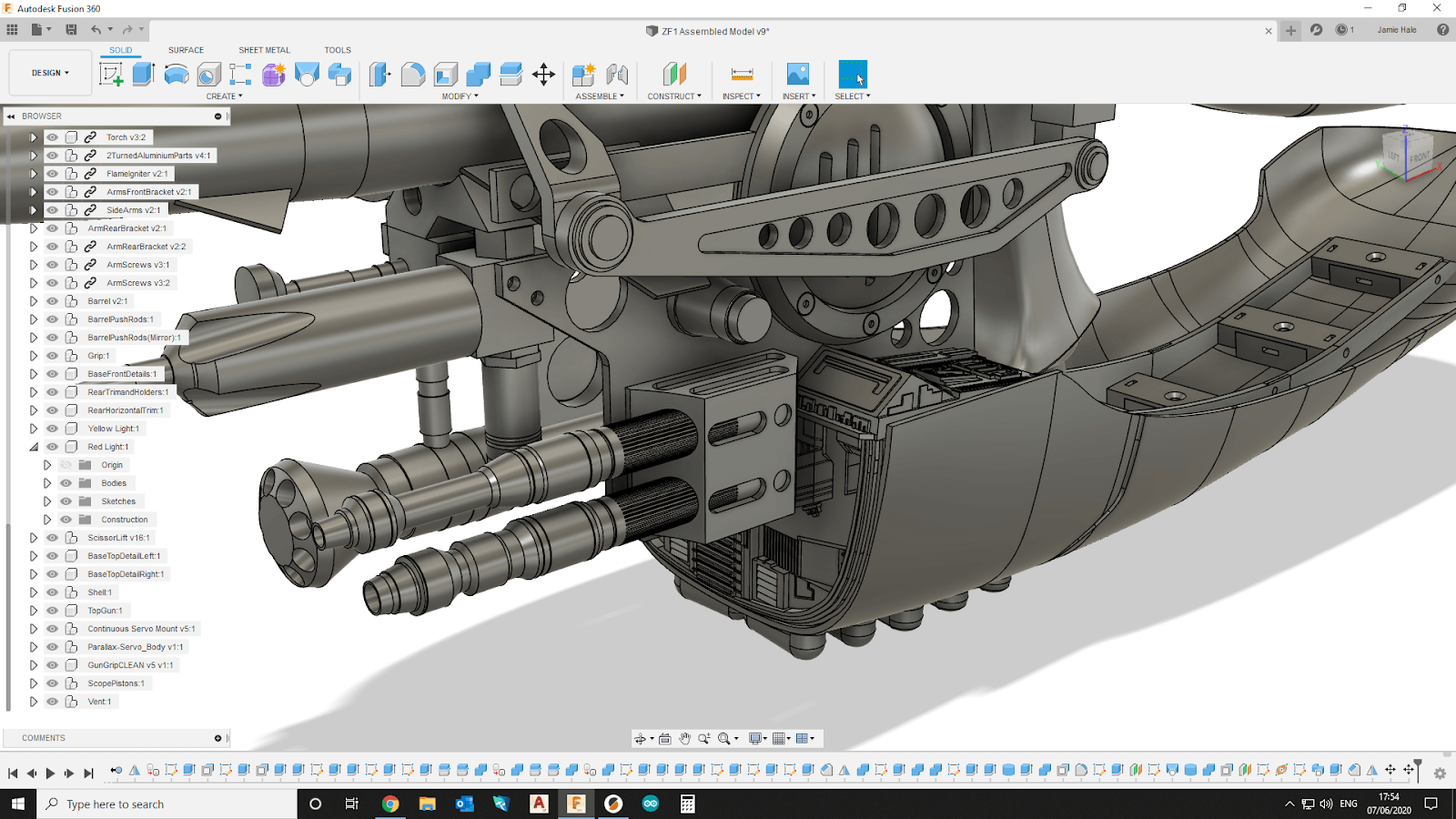
Task: Expand the COMMENTS panel
Action: coord(217,738)
